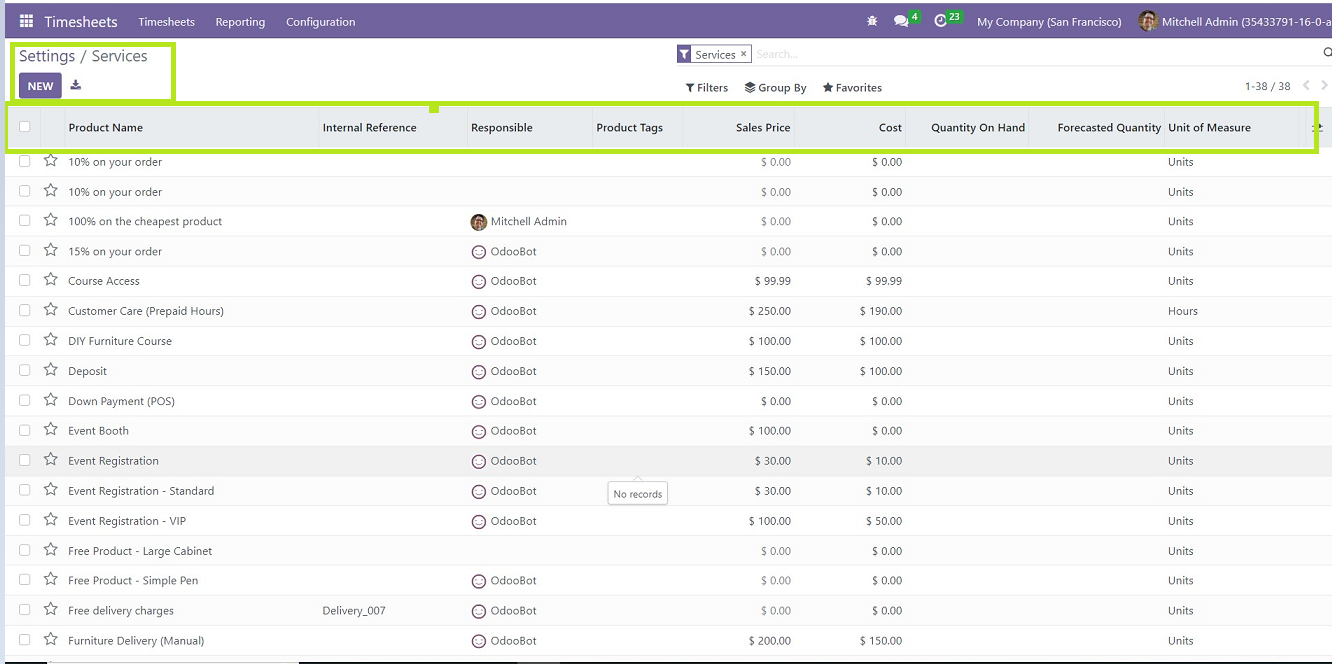This screenshot has height=664, width=1332.
Task: Click the Mitchell Admin avatar in navbar
Action: pos(1148,21)
